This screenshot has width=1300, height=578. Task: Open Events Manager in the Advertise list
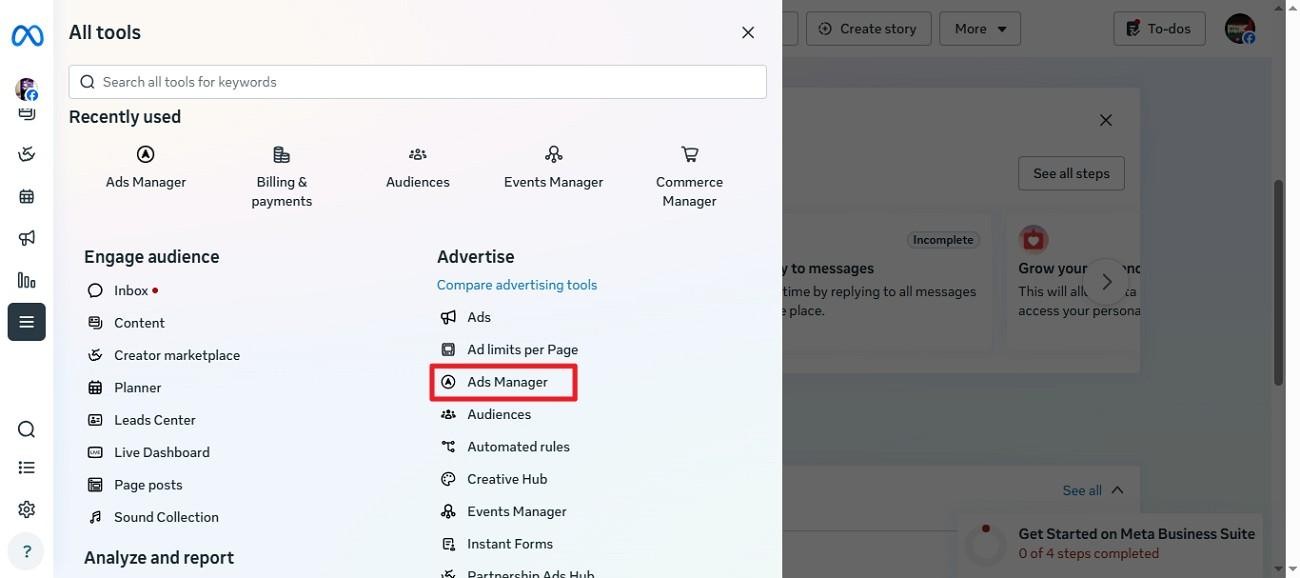tap(517, 511)
